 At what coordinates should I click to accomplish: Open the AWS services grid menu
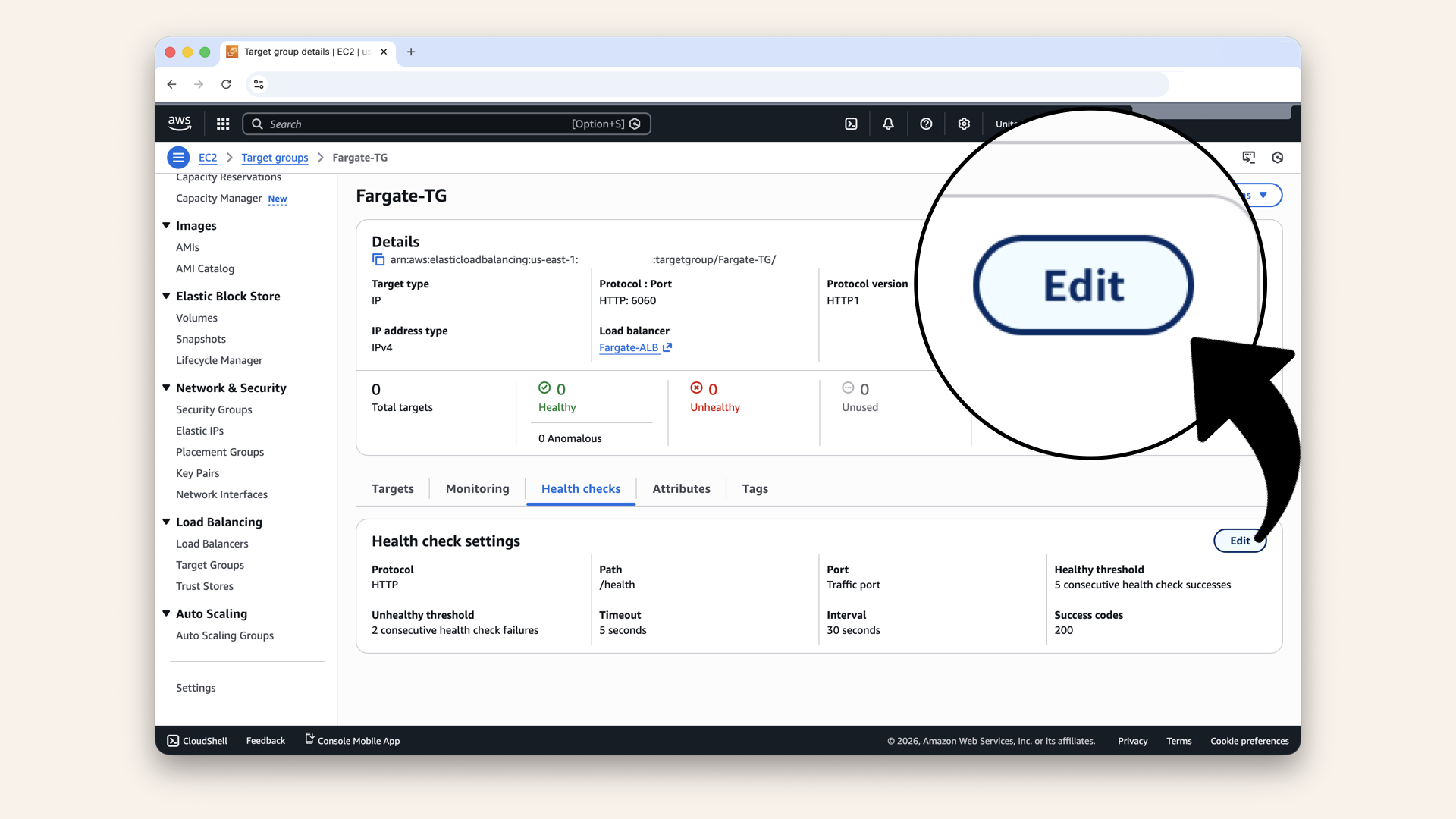coord(223,124)
